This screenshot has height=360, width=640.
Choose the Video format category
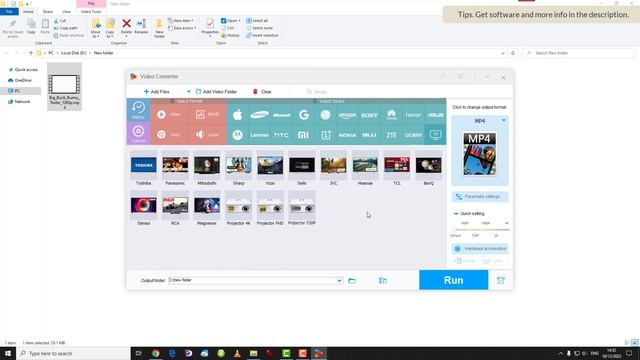tap(169, 114)
